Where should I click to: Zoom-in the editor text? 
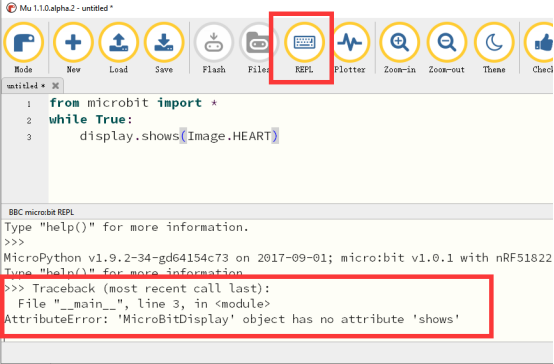(400, 48)
